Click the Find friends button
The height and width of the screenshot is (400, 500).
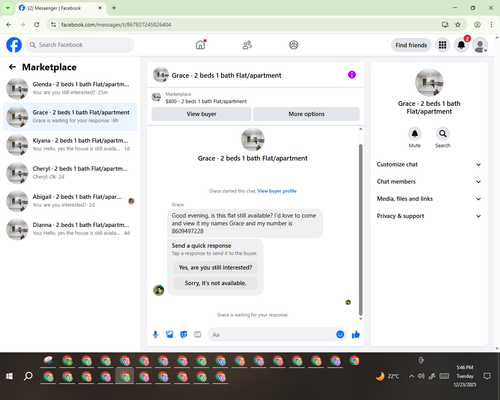click(x=411, y=45)
